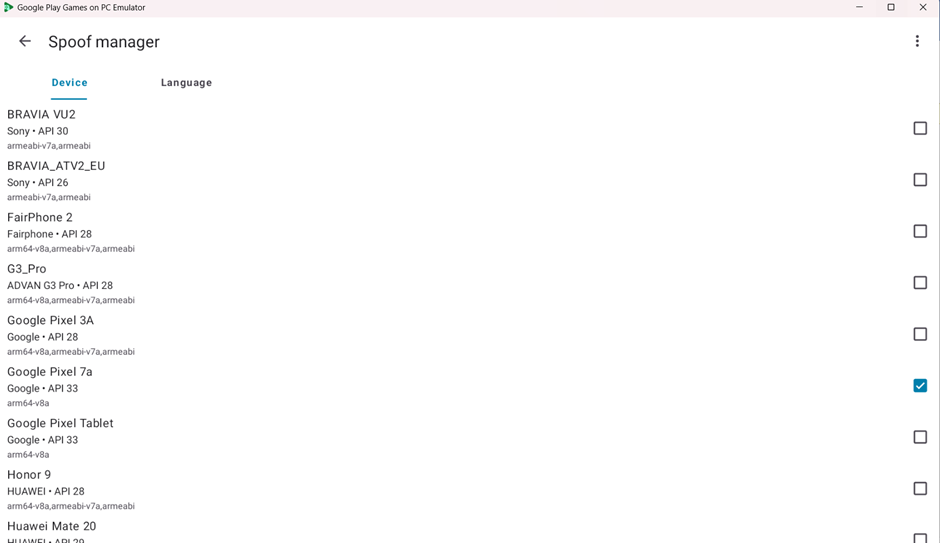Go back using the arrow icon
This screenshot has width=940, height=543.
point(25,41)
